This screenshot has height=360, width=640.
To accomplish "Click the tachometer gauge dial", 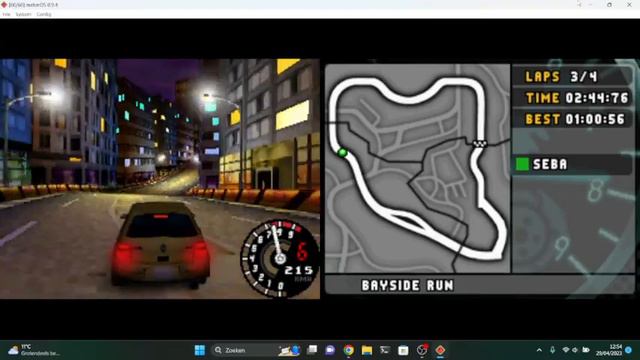I will [279, 259].
